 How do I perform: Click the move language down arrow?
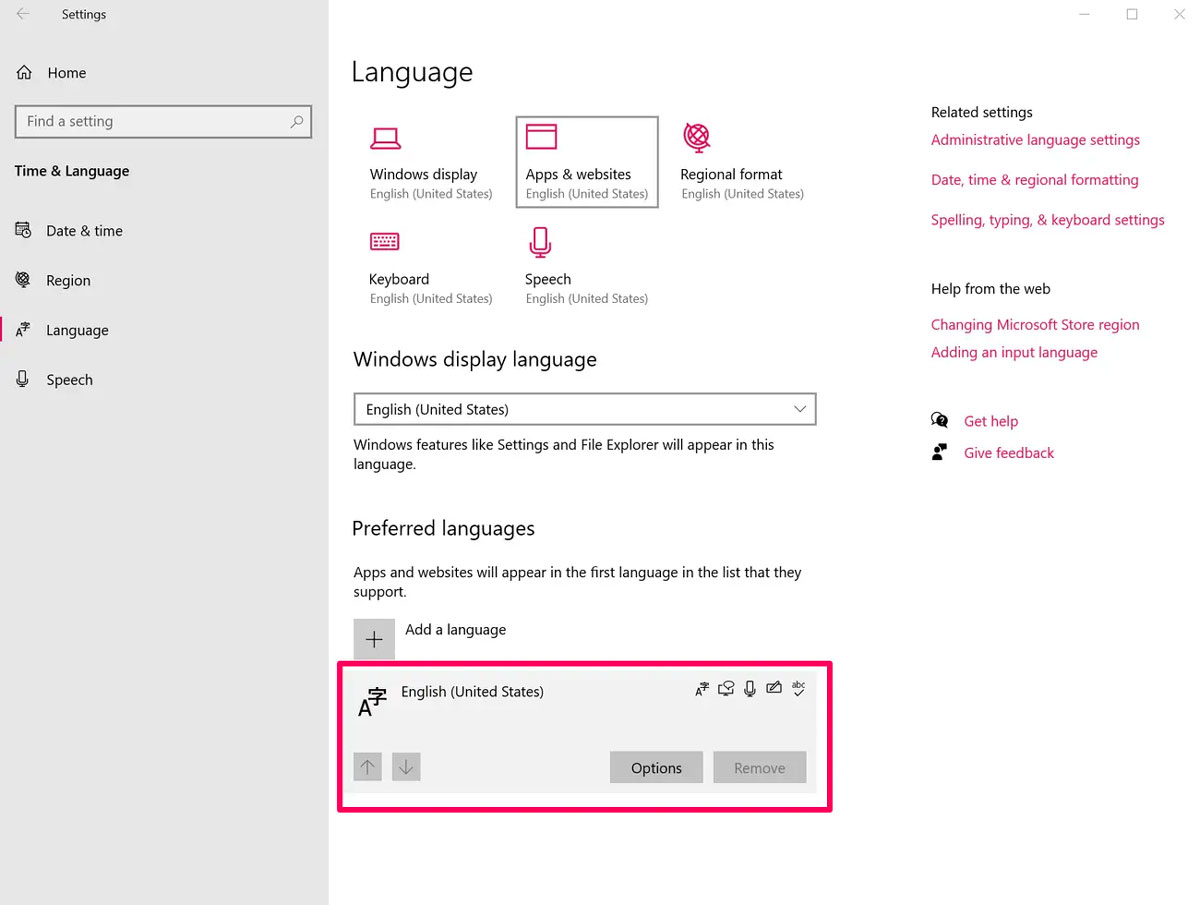406,768
